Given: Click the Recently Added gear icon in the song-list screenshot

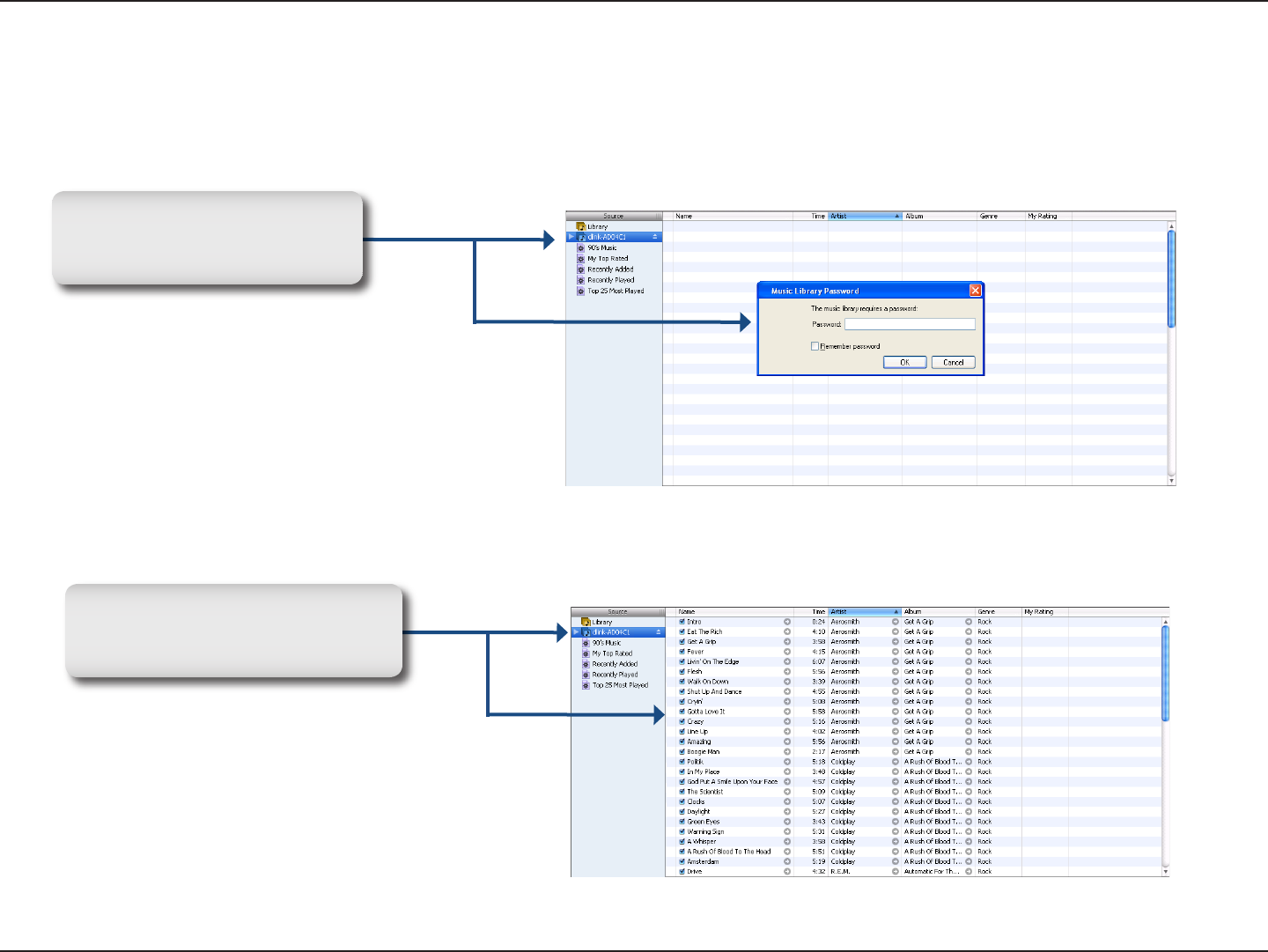Looking at the screenshot, I should tap(586, 664).
